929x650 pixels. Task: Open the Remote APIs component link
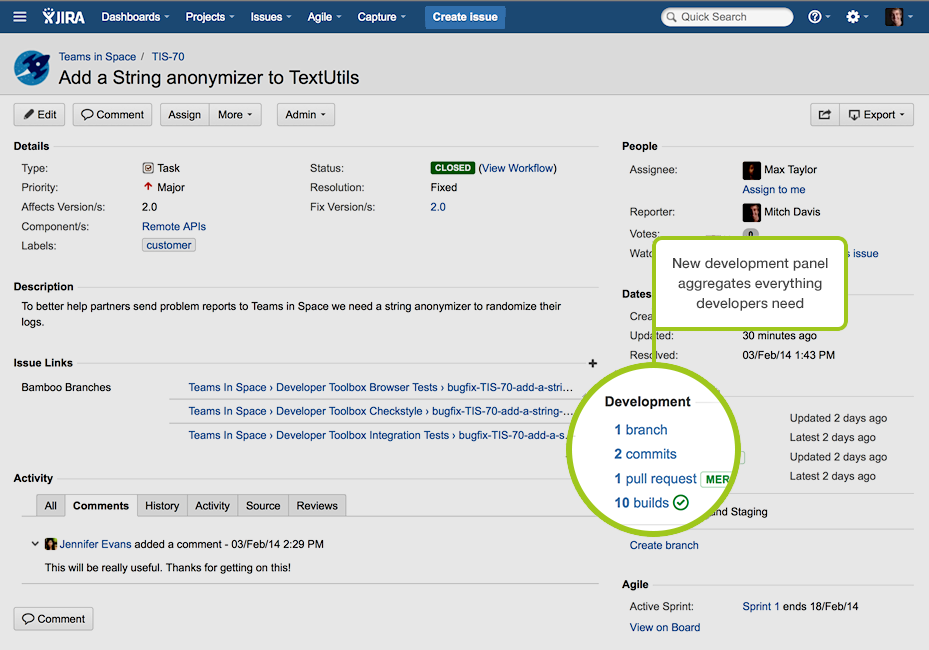[x=174, y=226]
